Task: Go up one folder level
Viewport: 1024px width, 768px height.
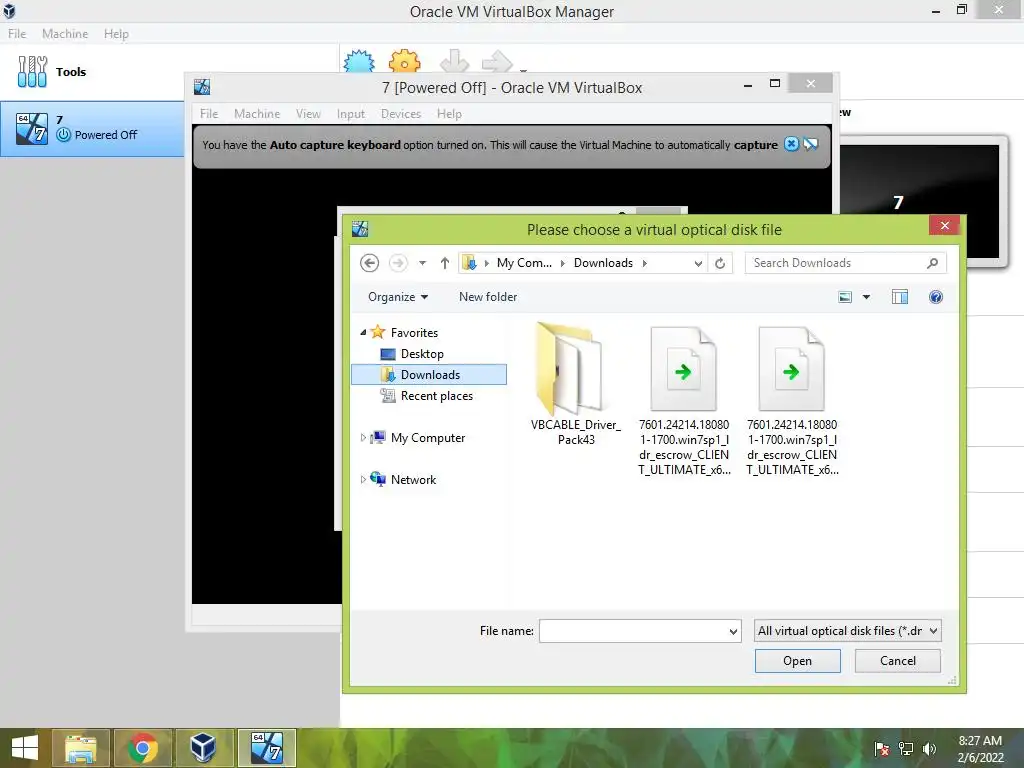Action: click(445, 263)
